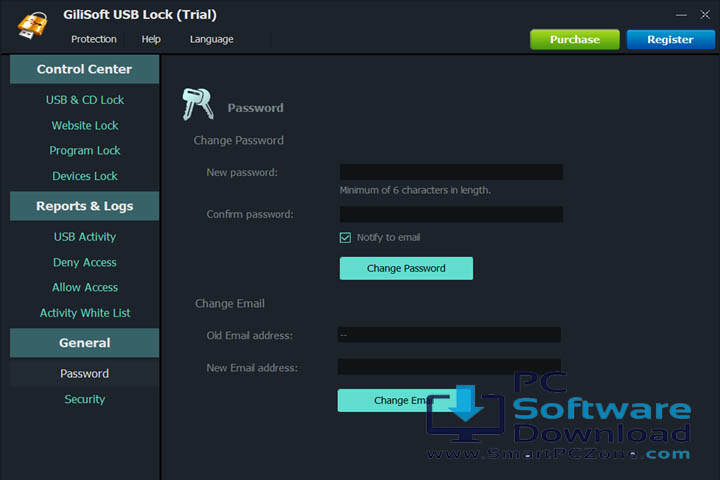Go to Program Lock
This screenshot has width=720, height=480.
point(85,151)
